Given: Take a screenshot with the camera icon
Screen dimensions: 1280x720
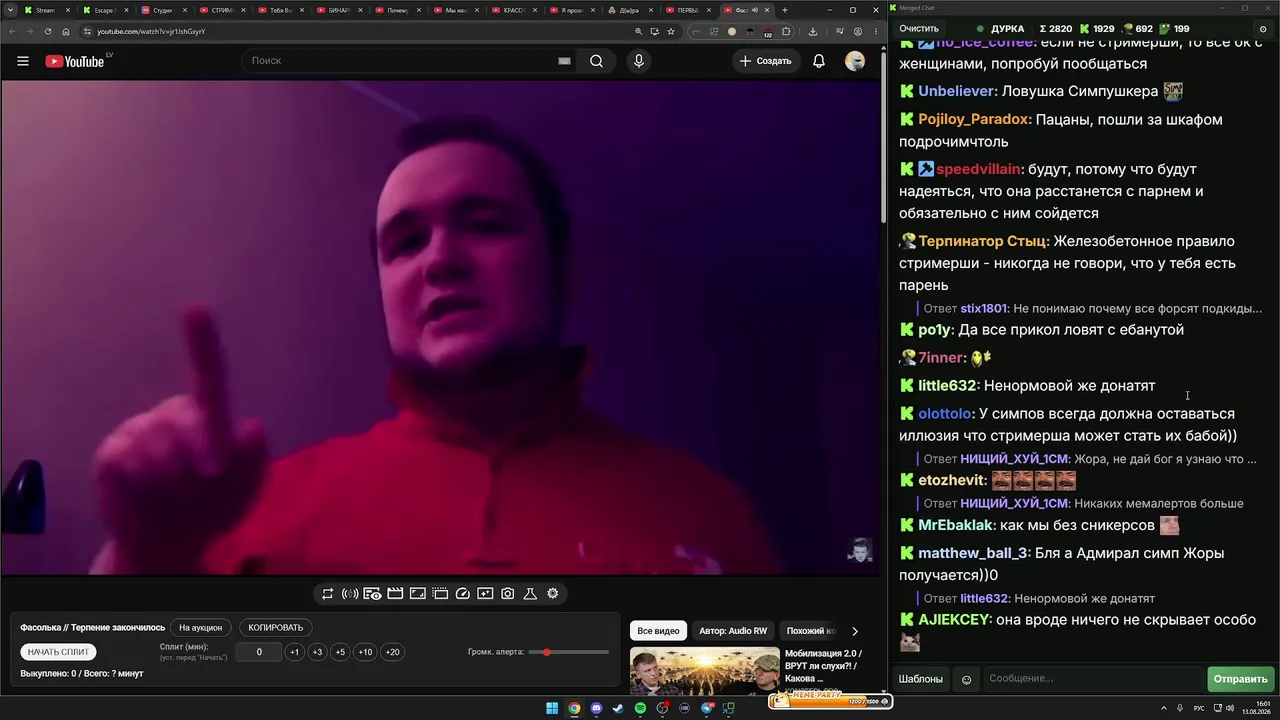Looking at the screenshot, I should 508,594.
